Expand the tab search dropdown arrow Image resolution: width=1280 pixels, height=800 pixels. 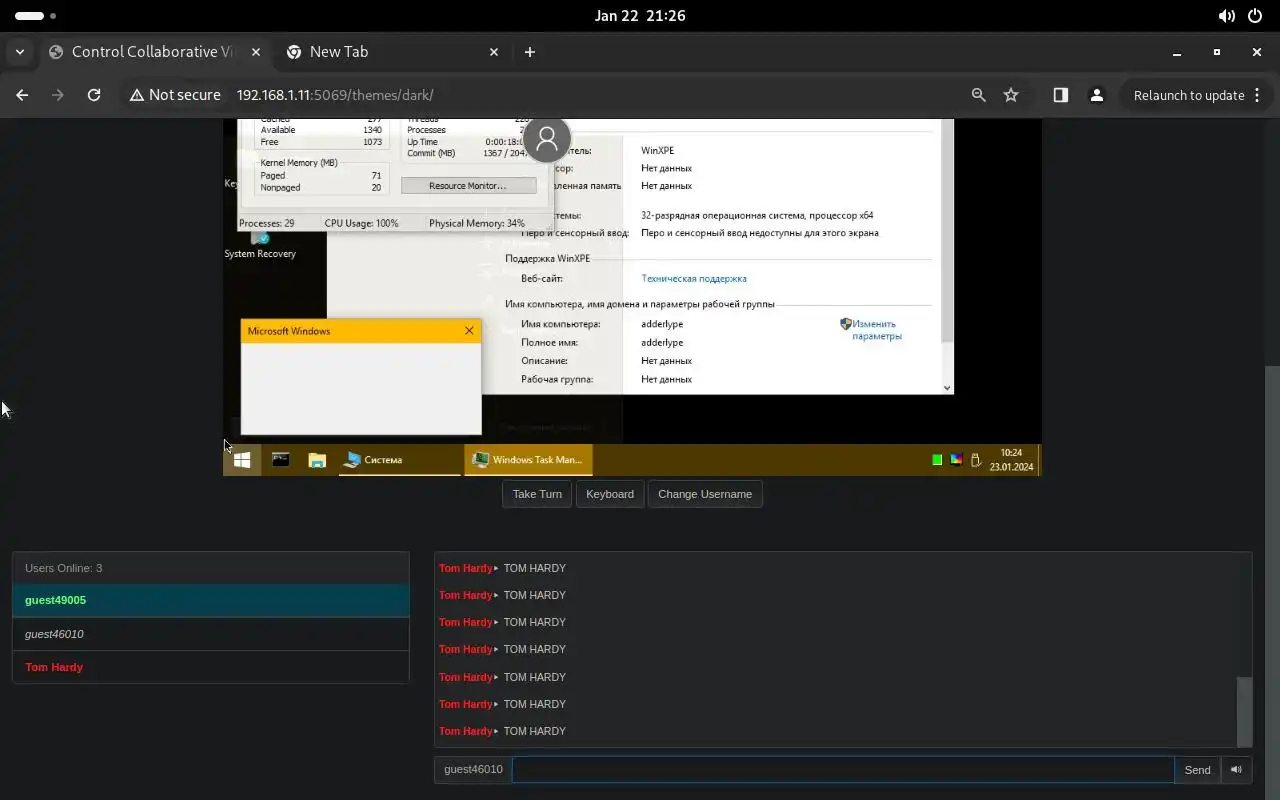tap(20, 52)
